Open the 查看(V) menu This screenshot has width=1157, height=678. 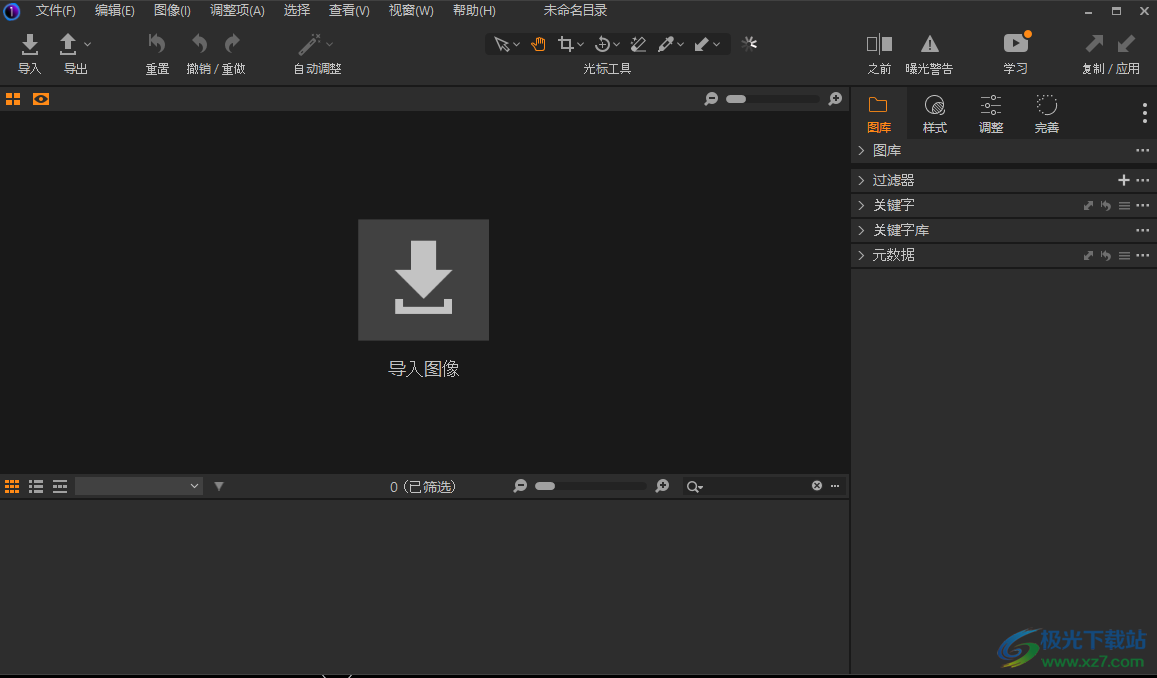pos(348,10)
